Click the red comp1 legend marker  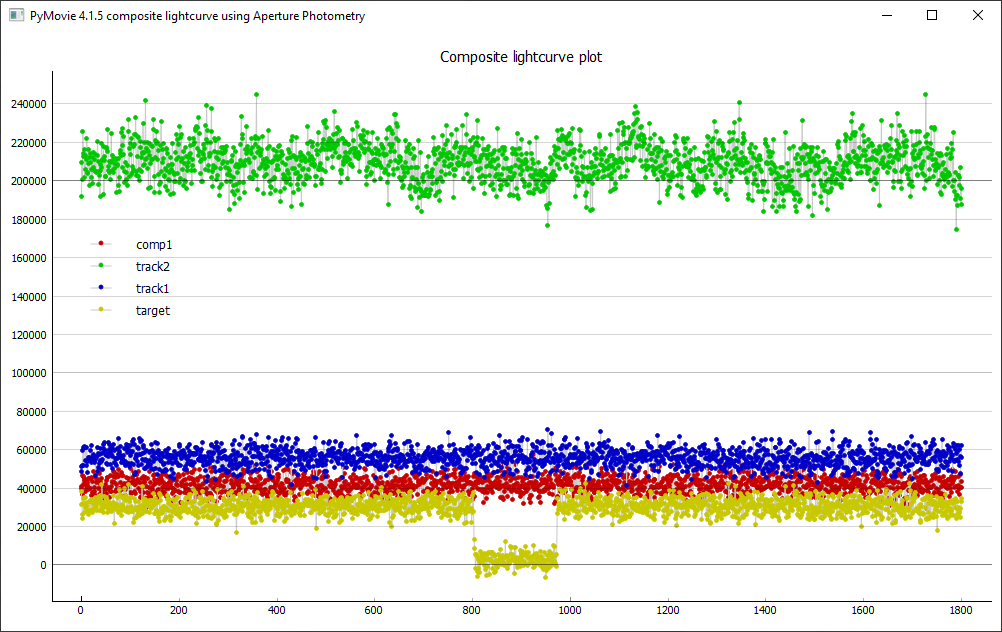[x=101, y=244]
